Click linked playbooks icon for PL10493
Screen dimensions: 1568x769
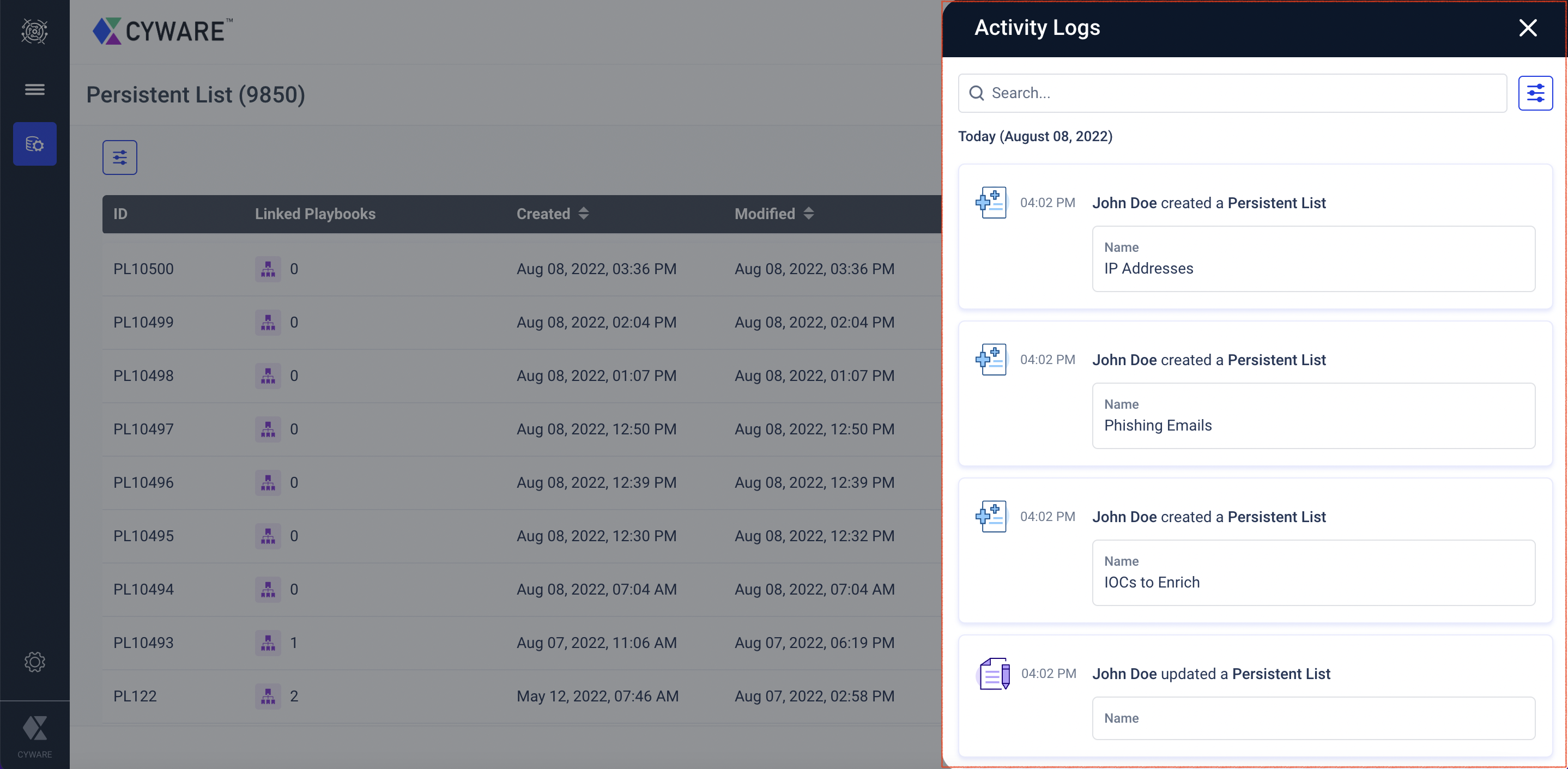[x=268, y=643]
